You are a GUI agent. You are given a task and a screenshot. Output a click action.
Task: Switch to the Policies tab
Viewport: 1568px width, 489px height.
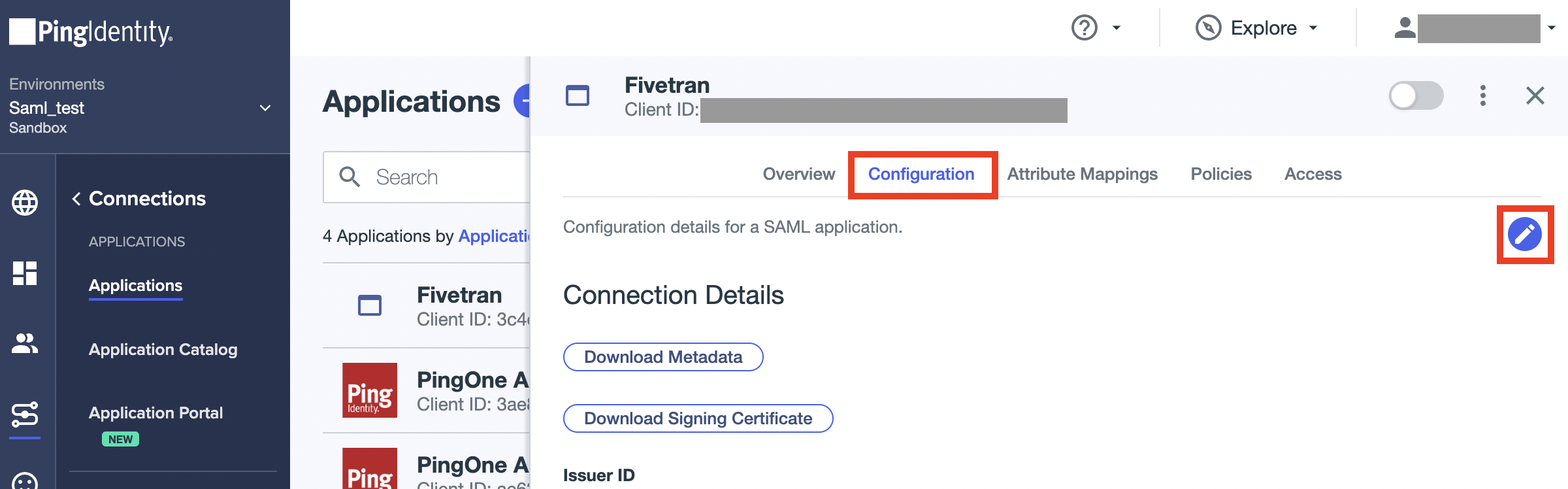coord(1221,174)
